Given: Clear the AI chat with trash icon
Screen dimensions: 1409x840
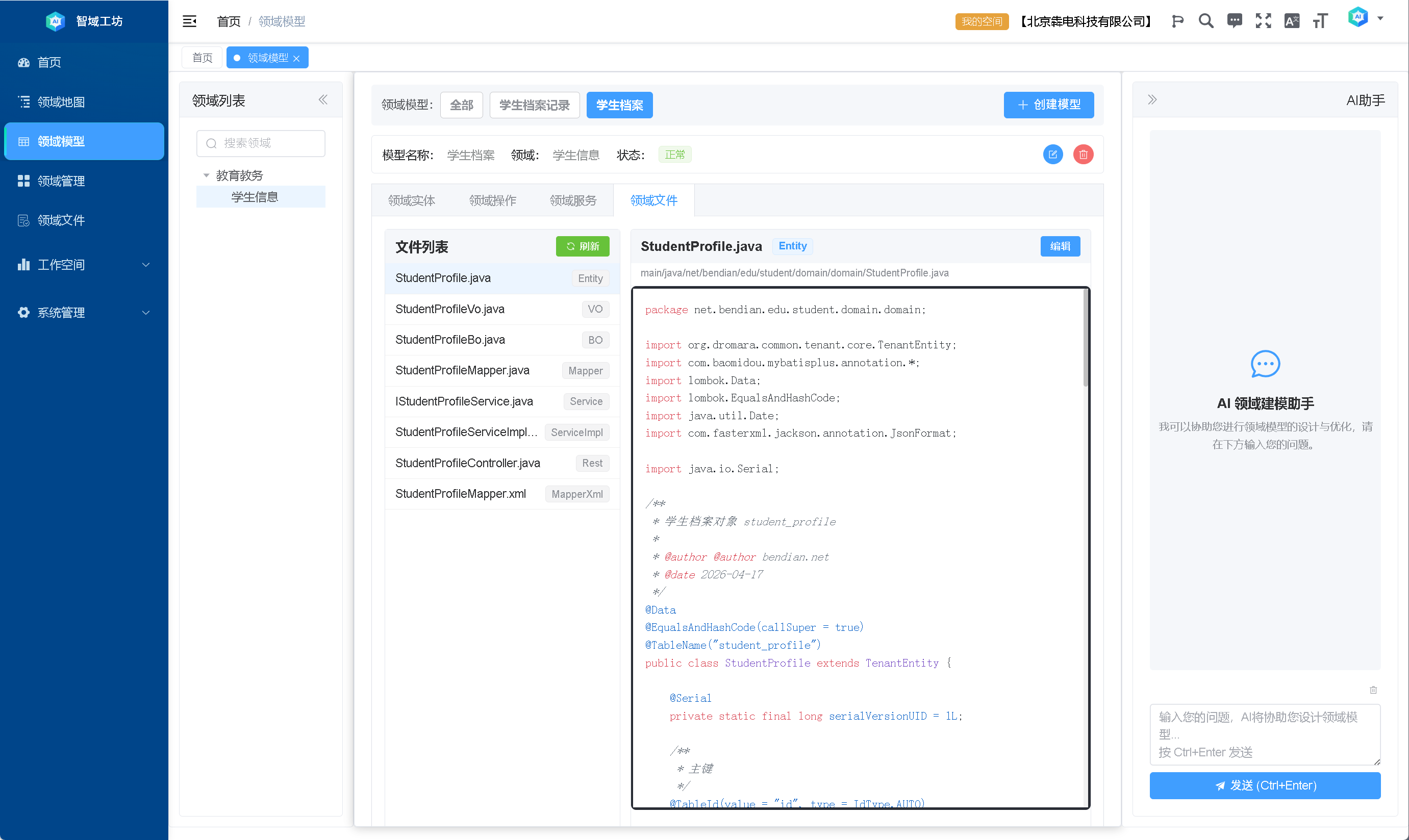Looking at the screenshot, I should point(1373,690).
